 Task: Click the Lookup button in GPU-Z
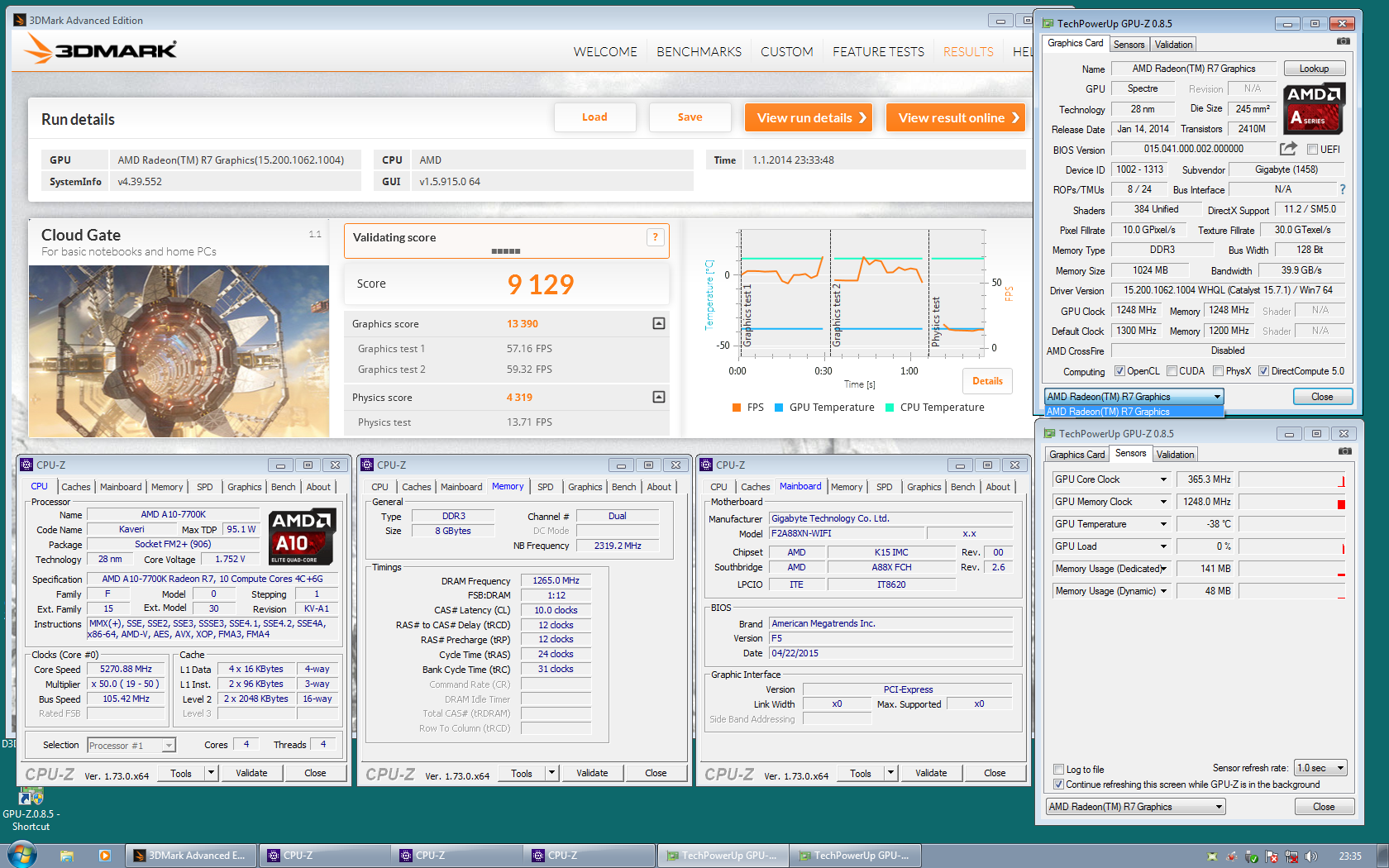[x=1314, y=69]
